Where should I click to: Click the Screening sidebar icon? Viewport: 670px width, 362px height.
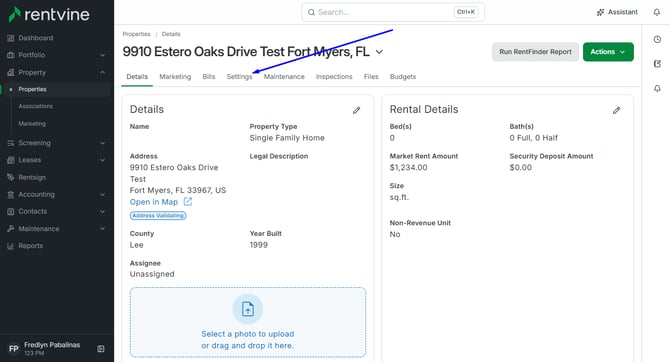11,143
